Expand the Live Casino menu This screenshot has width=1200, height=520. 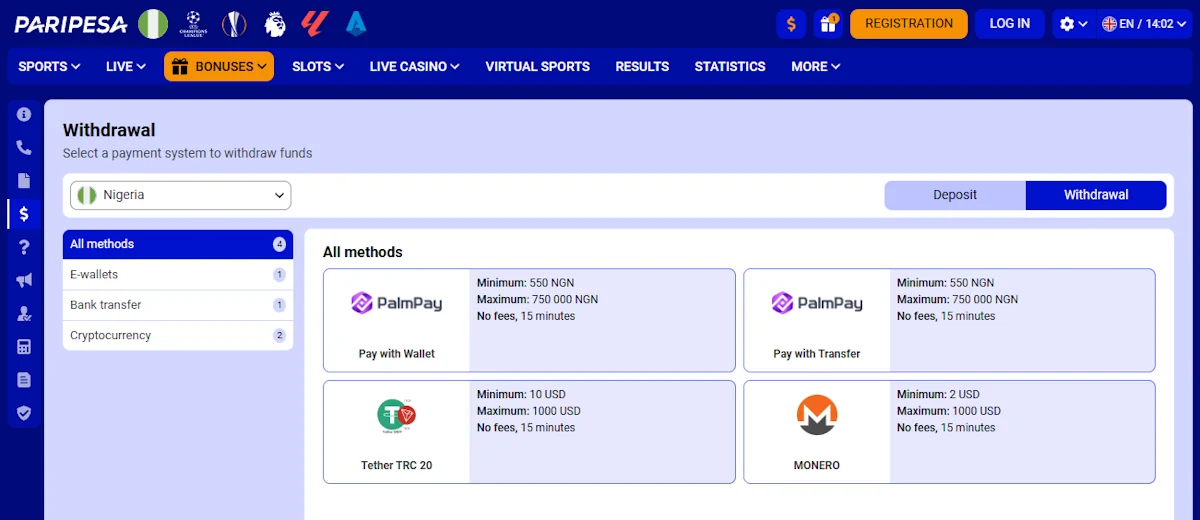[x=414, y=67]
